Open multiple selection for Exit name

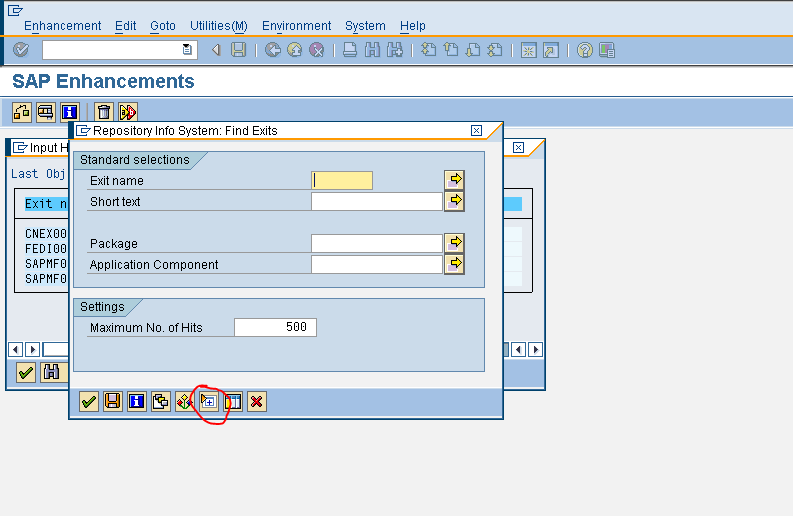coord(454,180)
